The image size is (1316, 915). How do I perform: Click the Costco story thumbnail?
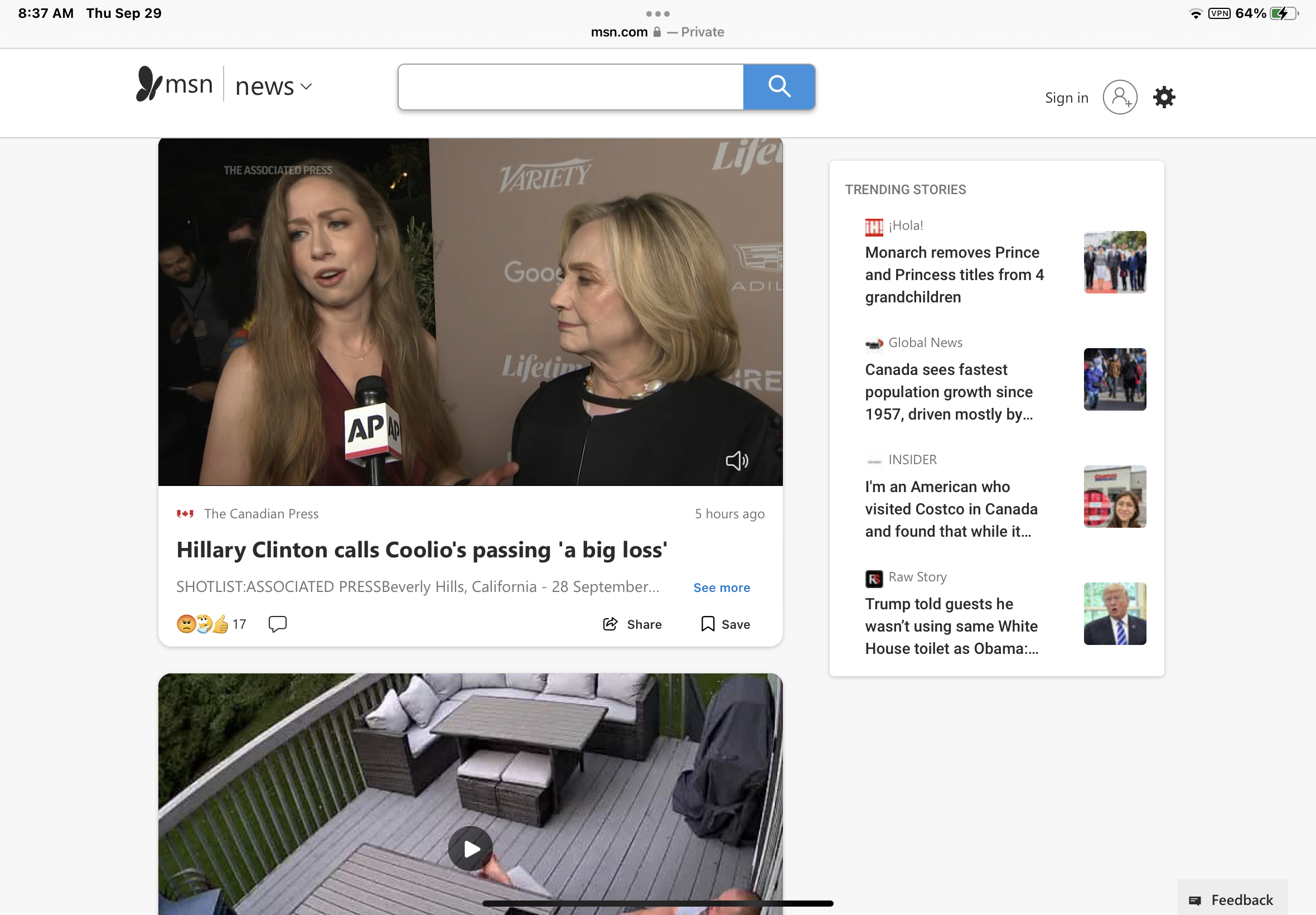click(x=1115, y=497)
